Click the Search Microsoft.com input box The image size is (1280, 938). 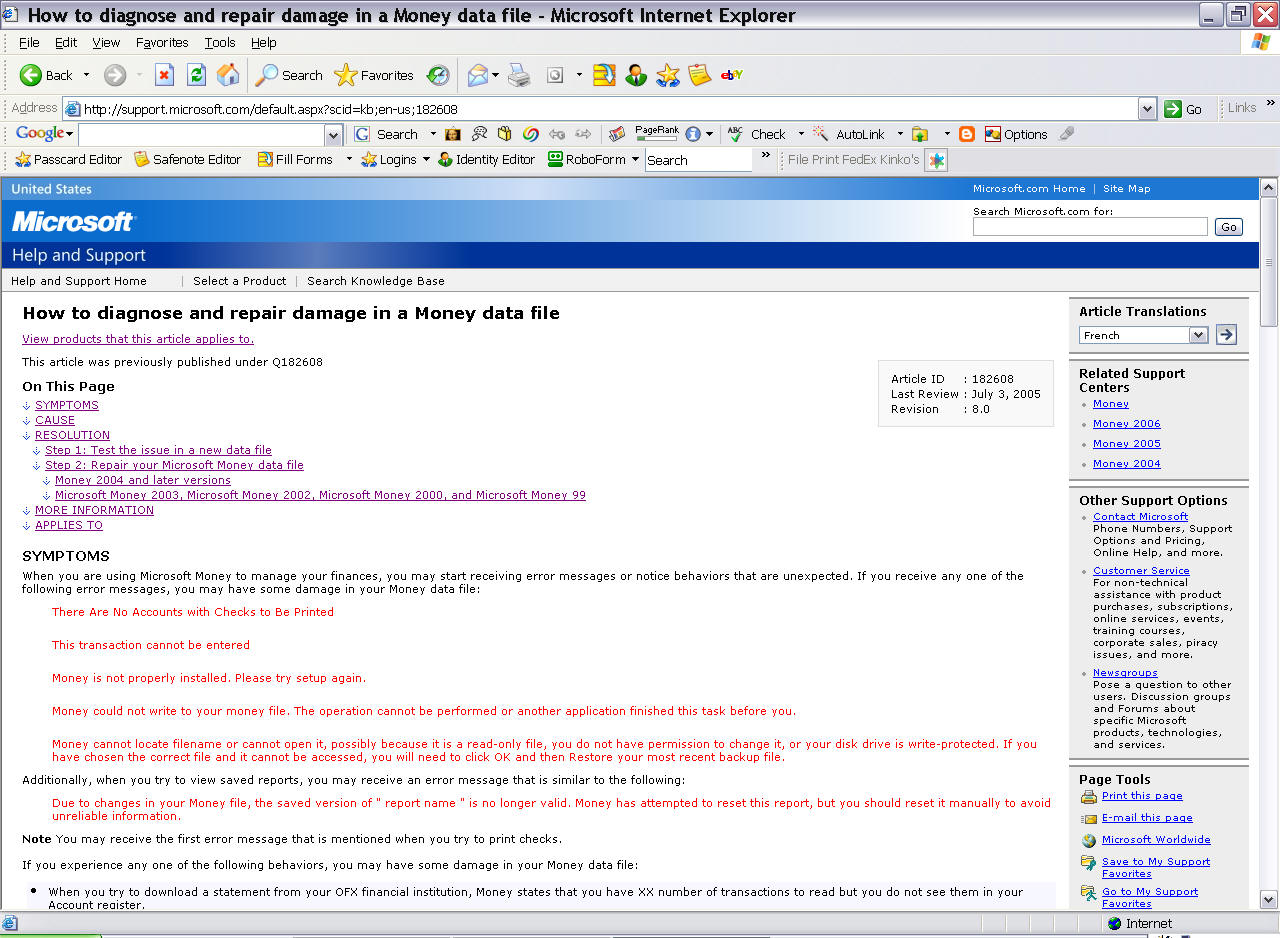point(1090,227)
